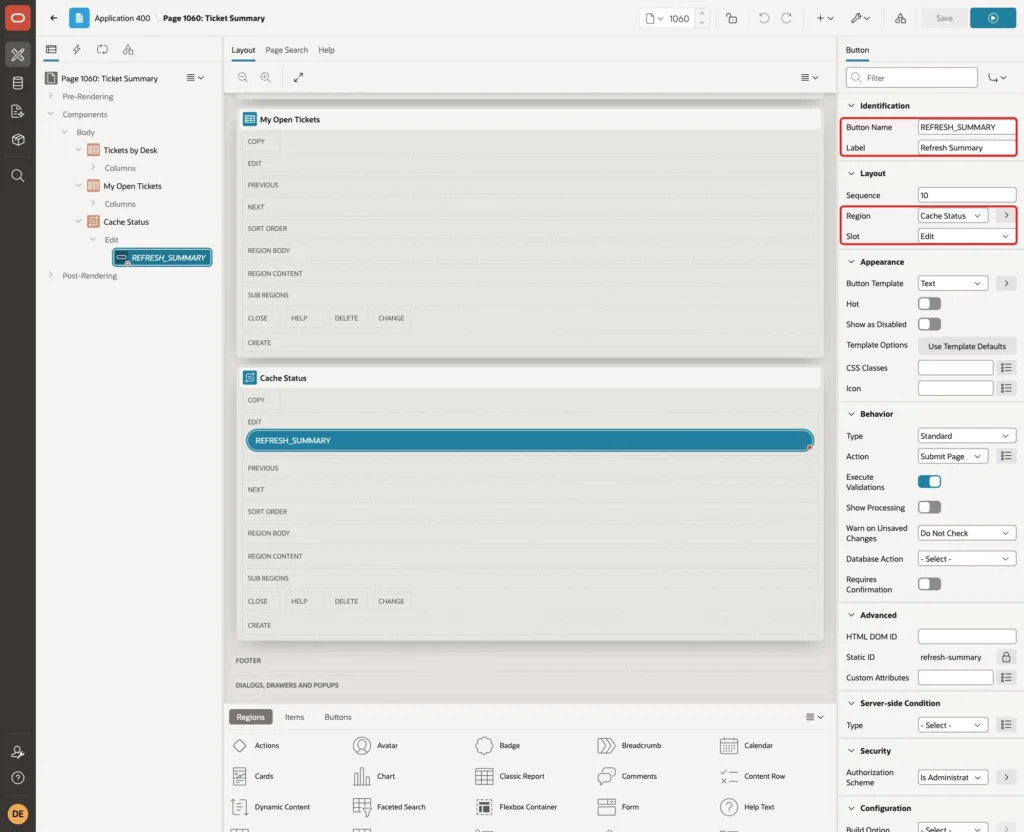Click the Save button
Viewport: 1024px width, 832px height.
[944, 18]
